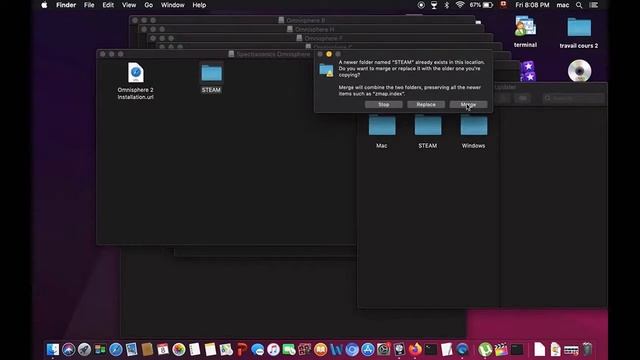640x360 pixels.
Task: Click the Fri 8:08 PM clock
Action: (x=532, y=5)
